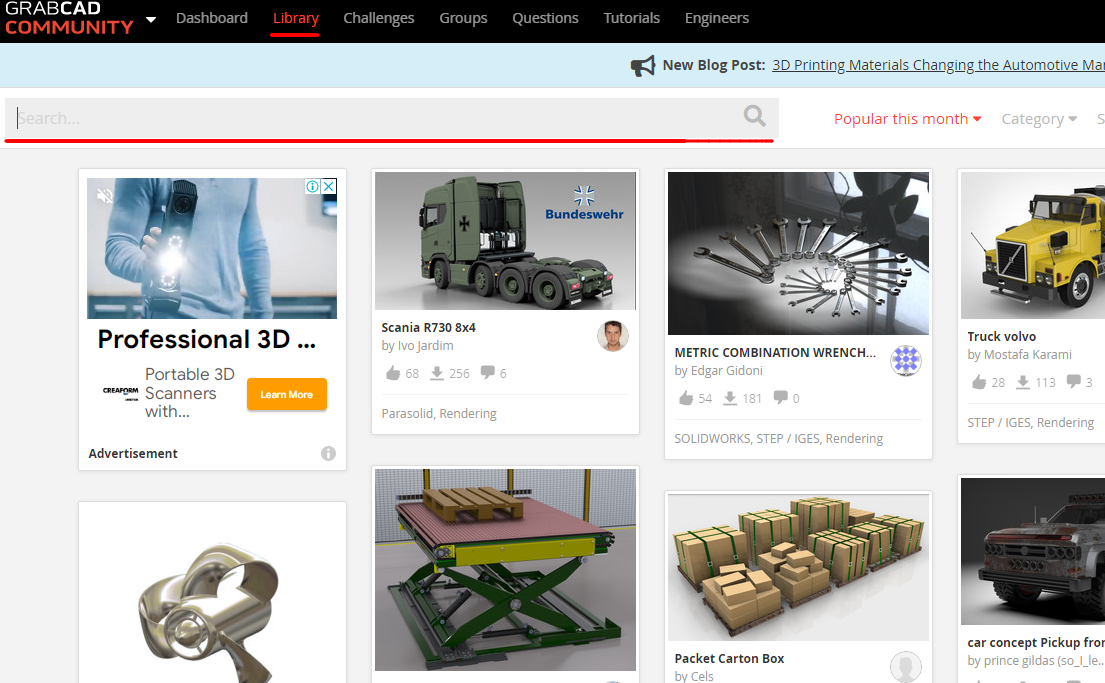Close the ad with X icon
The height and width of the screenshot is (683, 1105).
pos(328,186)
